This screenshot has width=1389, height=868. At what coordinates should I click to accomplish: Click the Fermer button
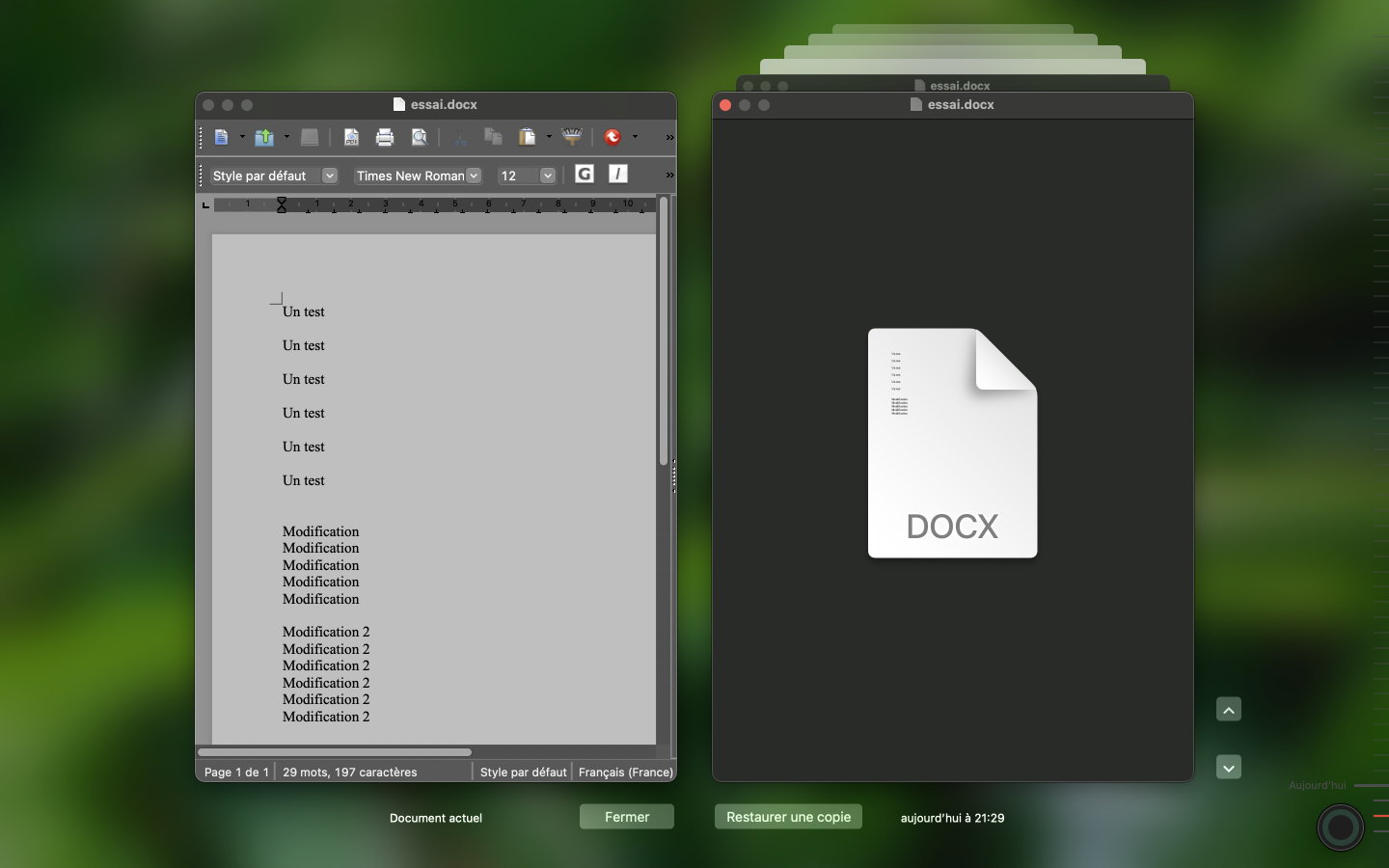(627, 817)
